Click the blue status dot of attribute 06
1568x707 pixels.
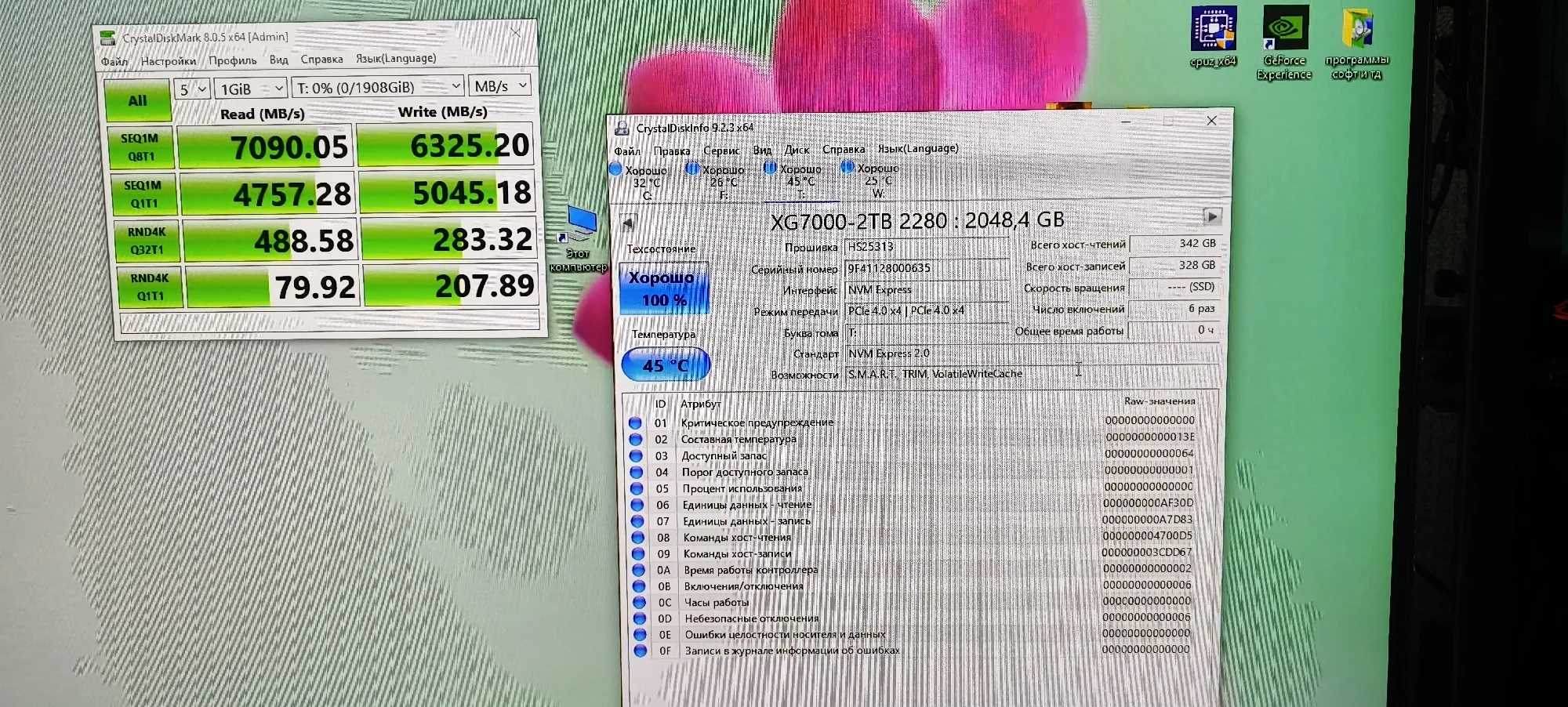(x=637, y=506)
